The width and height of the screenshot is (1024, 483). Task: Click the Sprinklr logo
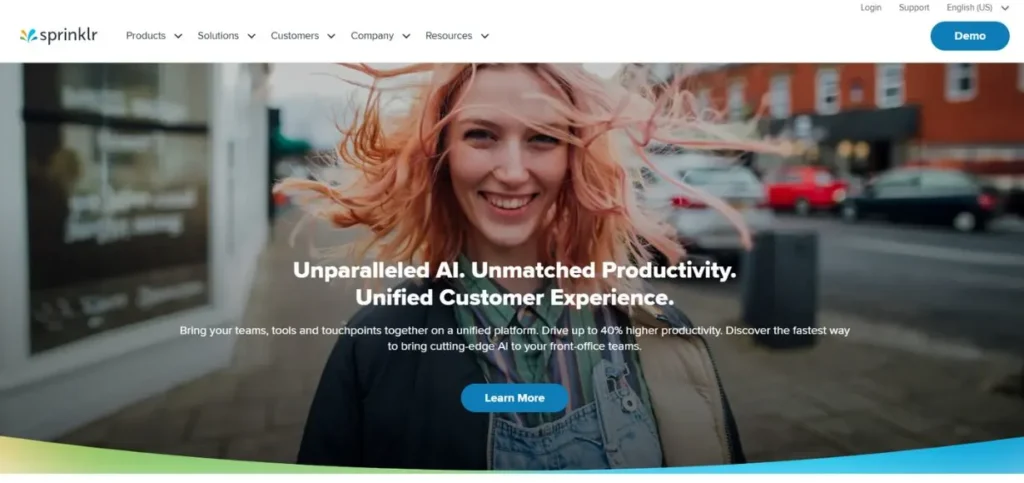pos(59,36)
